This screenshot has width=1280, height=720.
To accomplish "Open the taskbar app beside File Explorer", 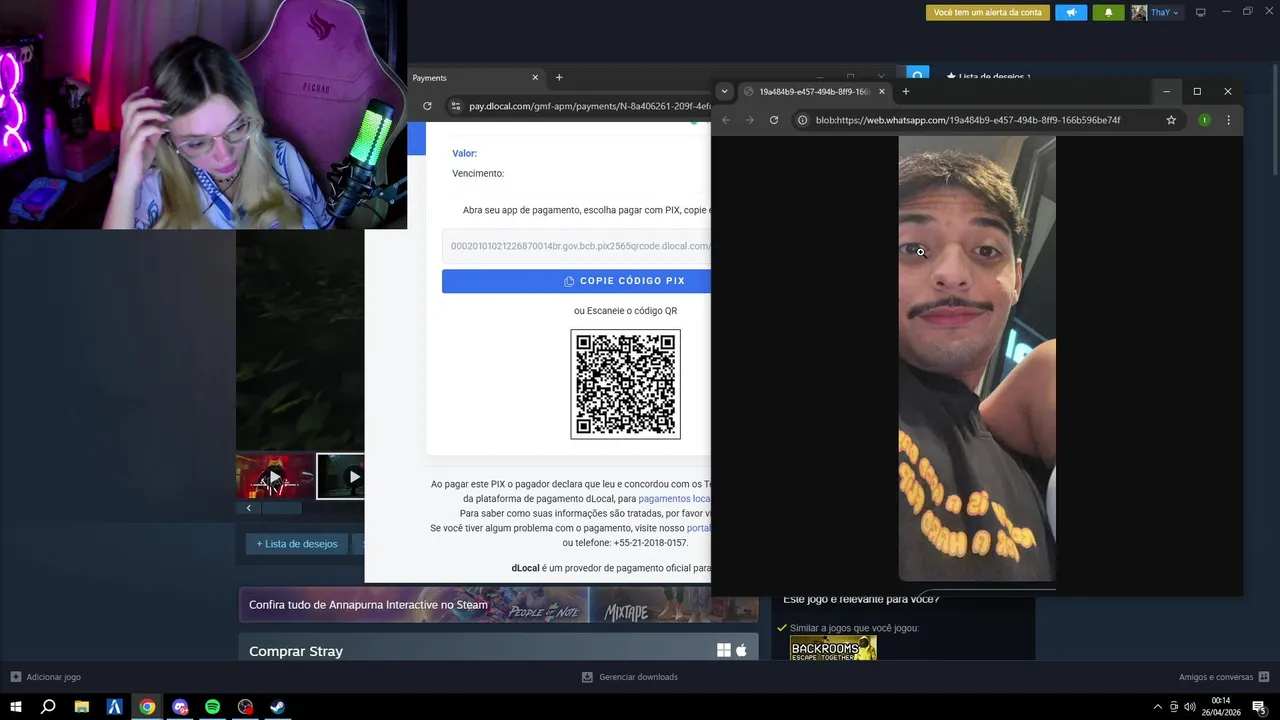I will (114, 707).
